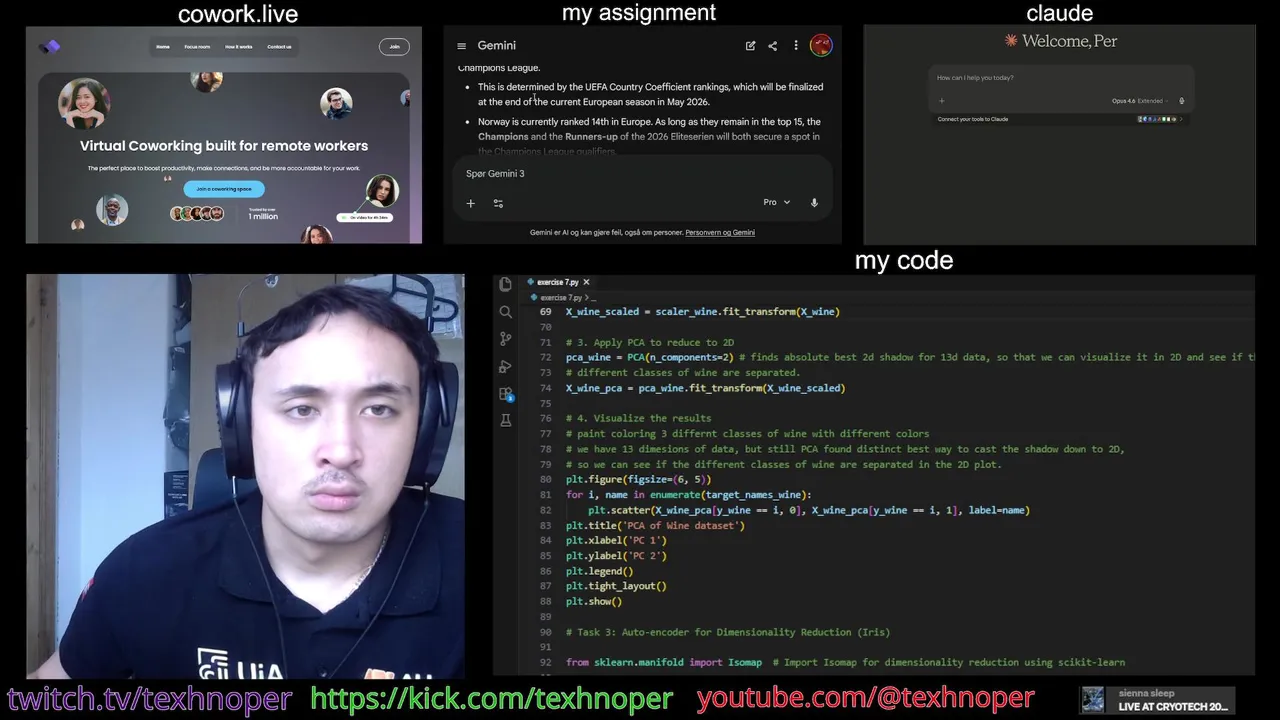Screen dimensions: 1280x720
Task: Click the 'Trusted by over 1 million' text
Action: [x=263, y=214]
